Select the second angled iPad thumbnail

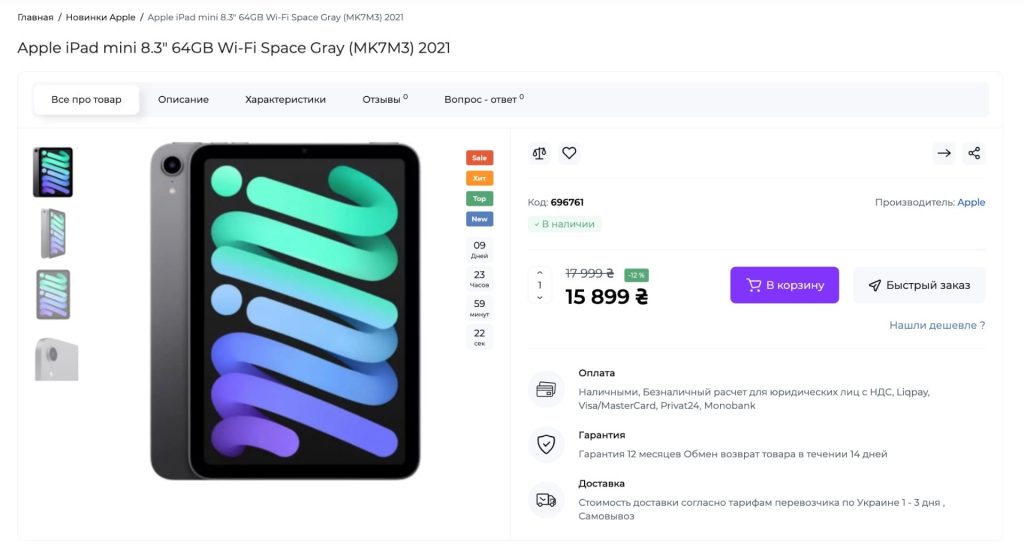(53, 234)
